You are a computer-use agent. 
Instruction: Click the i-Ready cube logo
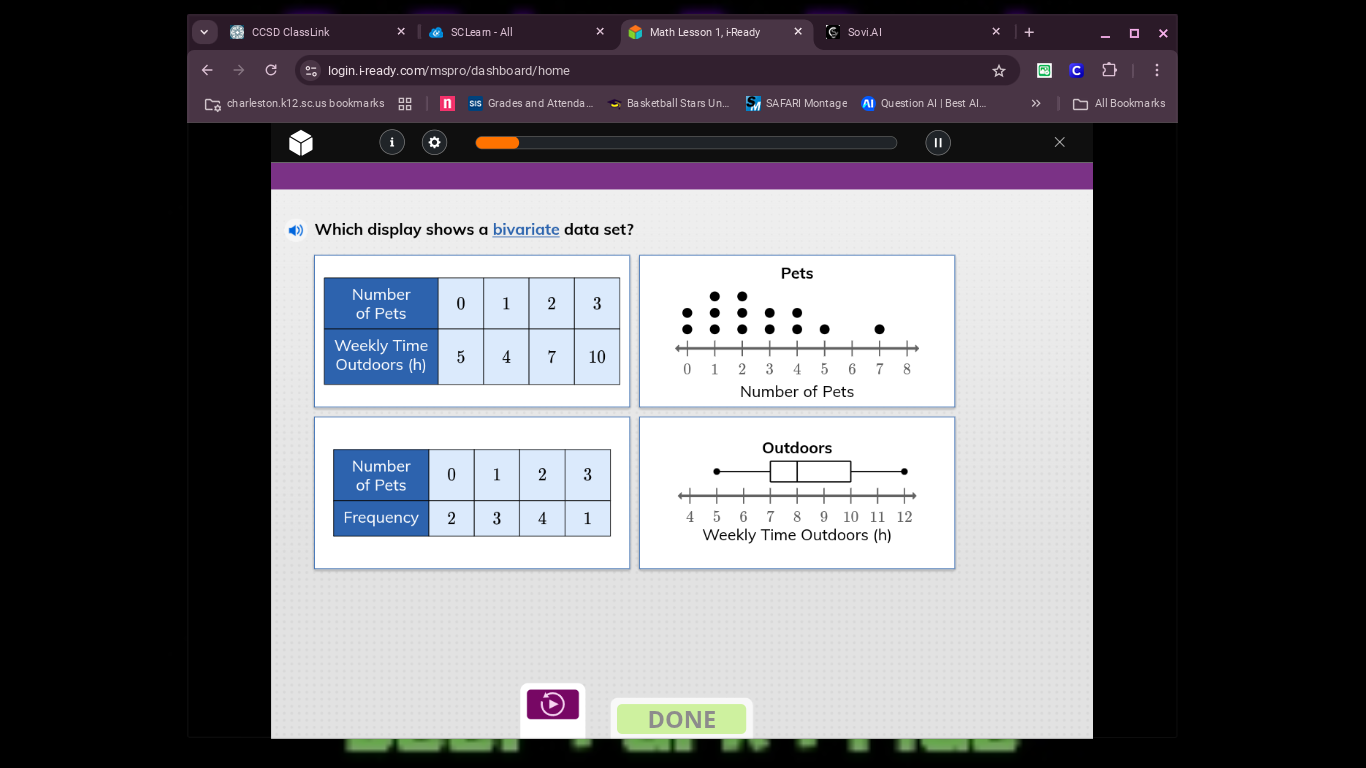coord(300,142)
